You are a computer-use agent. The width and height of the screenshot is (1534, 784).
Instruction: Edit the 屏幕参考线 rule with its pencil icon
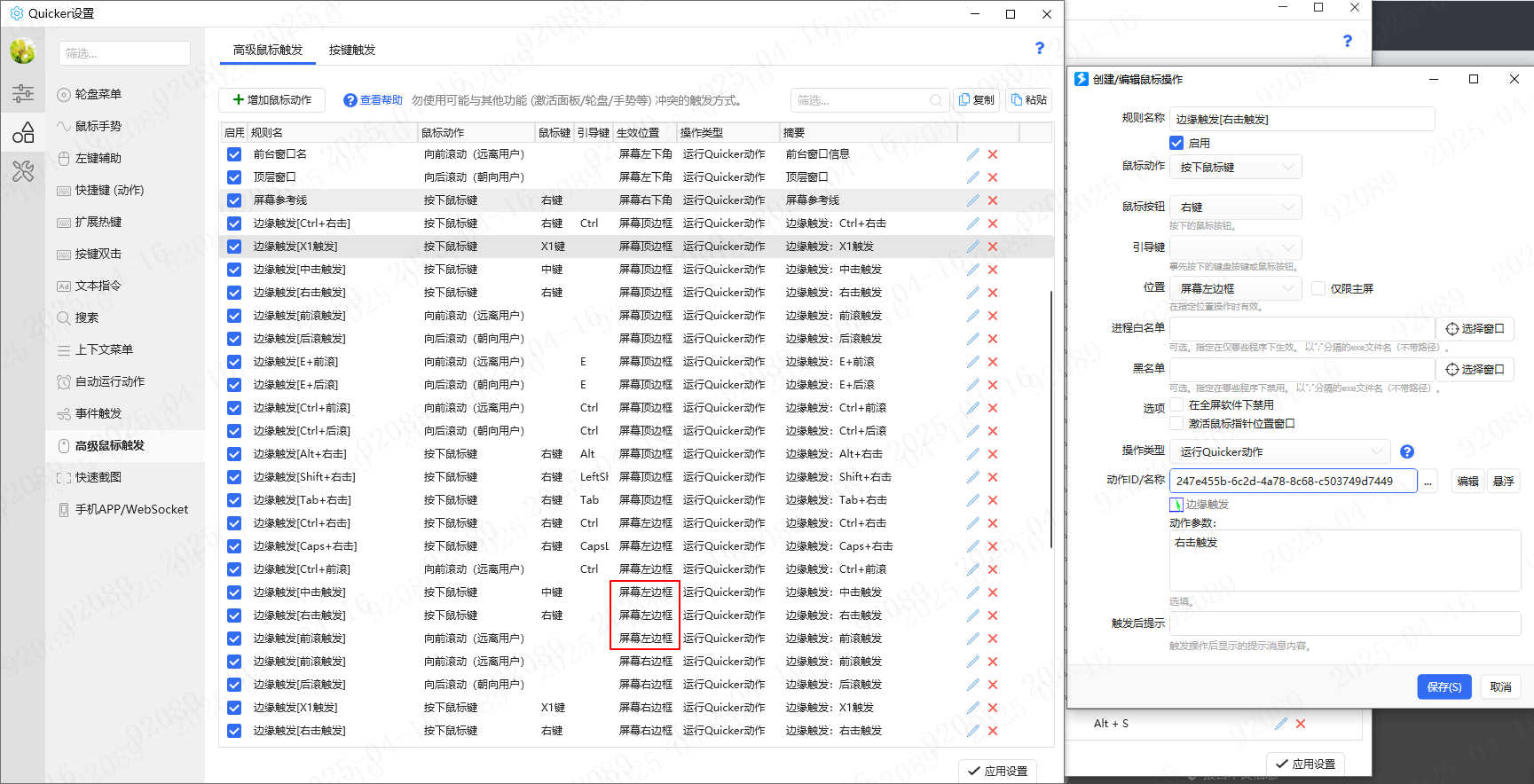(973, 200)
